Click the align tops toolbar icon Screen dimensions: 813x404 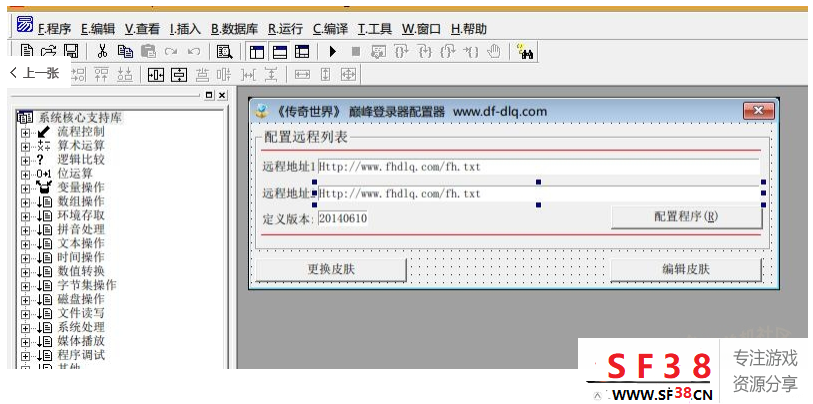coord(101,75)
